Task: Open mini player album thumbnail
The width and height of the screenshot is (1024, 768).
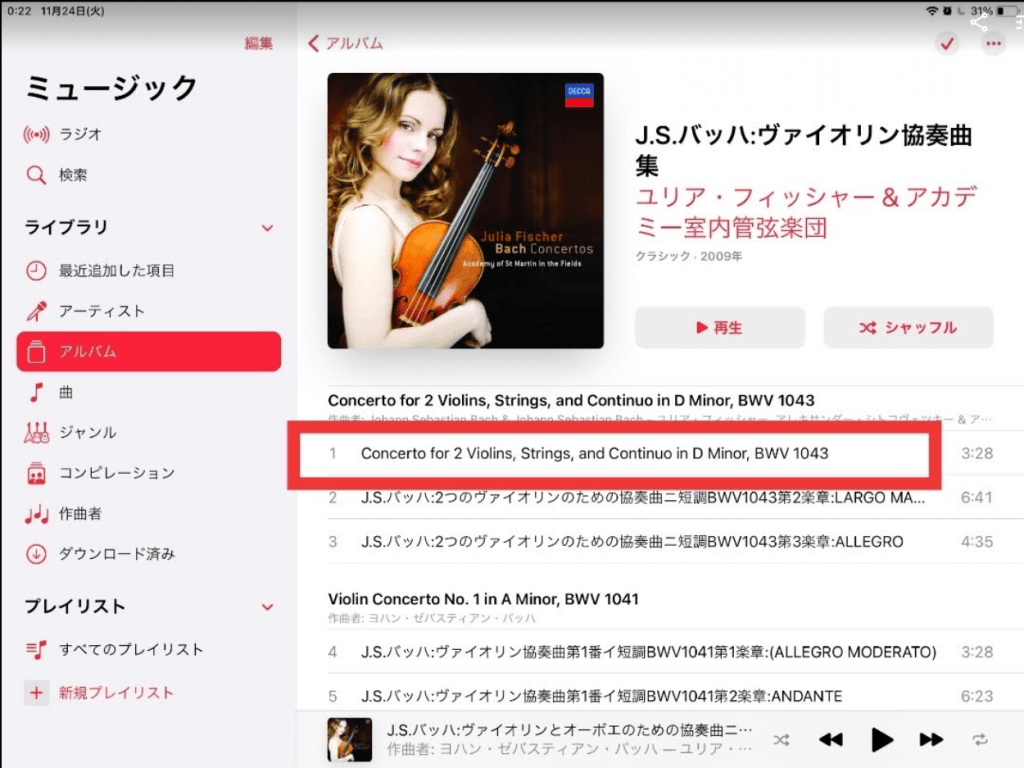Action: click(349, 739)
